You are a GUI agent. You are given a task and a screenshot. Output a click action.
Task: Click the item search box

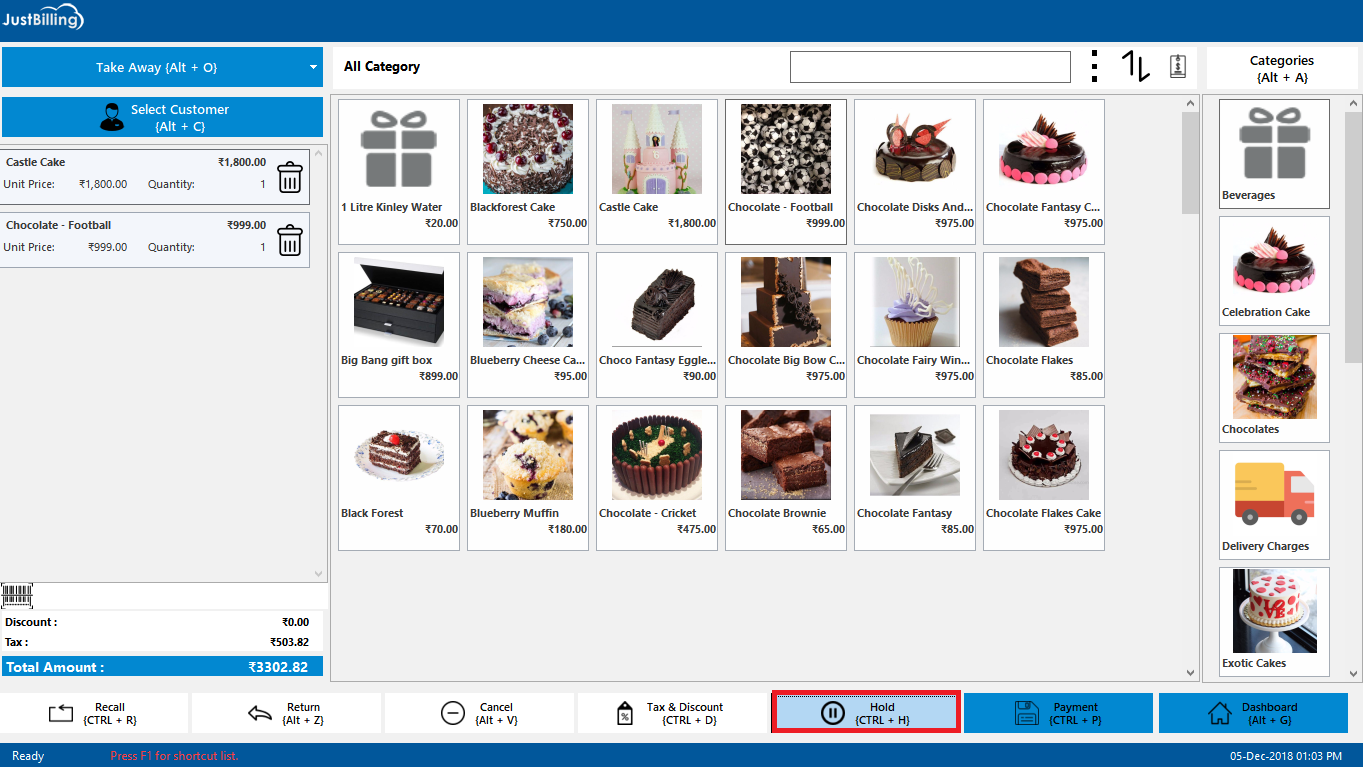point(930,67)
